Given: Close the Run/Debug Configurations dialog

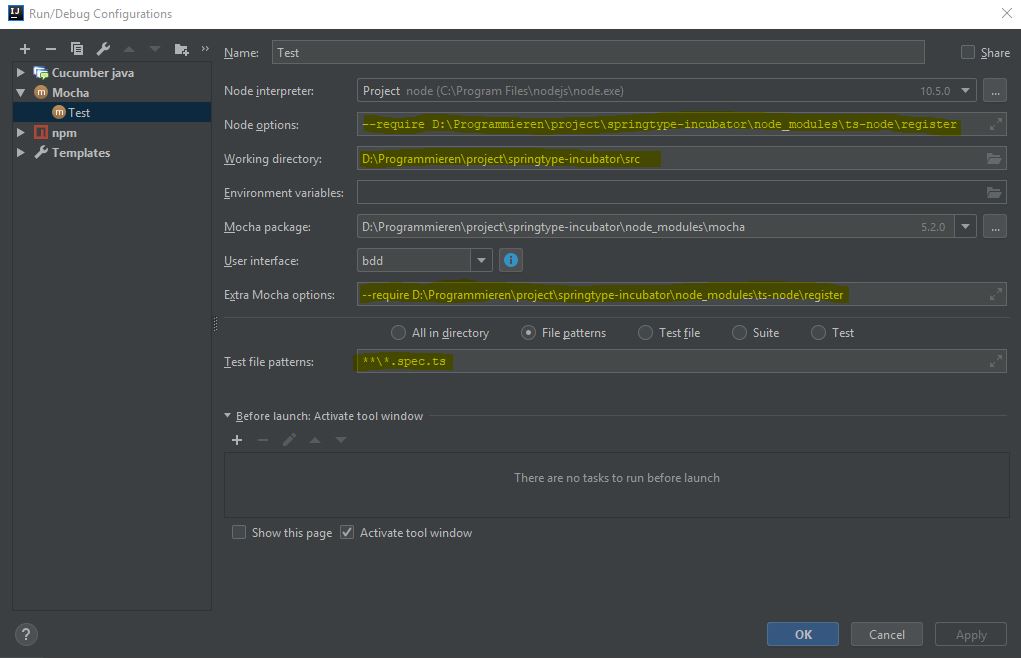Looking at the screenshot, I should pos(1007,13).
